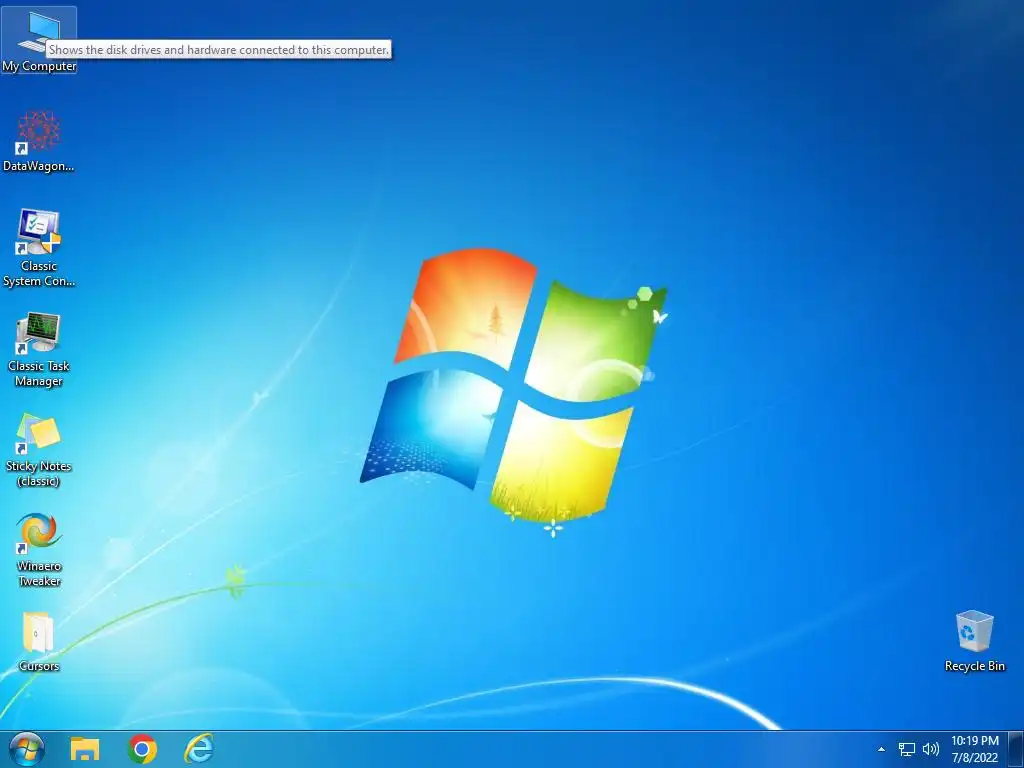Select the Classic System Control Panel shortcut
The image size is (1024, 768).
[39, 248]
